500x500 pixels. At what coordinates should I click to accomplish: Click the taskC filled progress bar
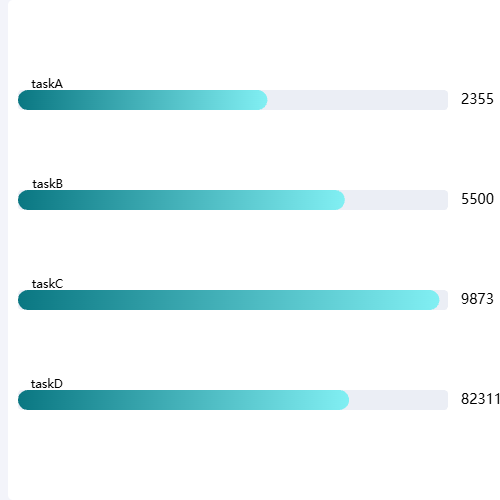coord(229,300)
